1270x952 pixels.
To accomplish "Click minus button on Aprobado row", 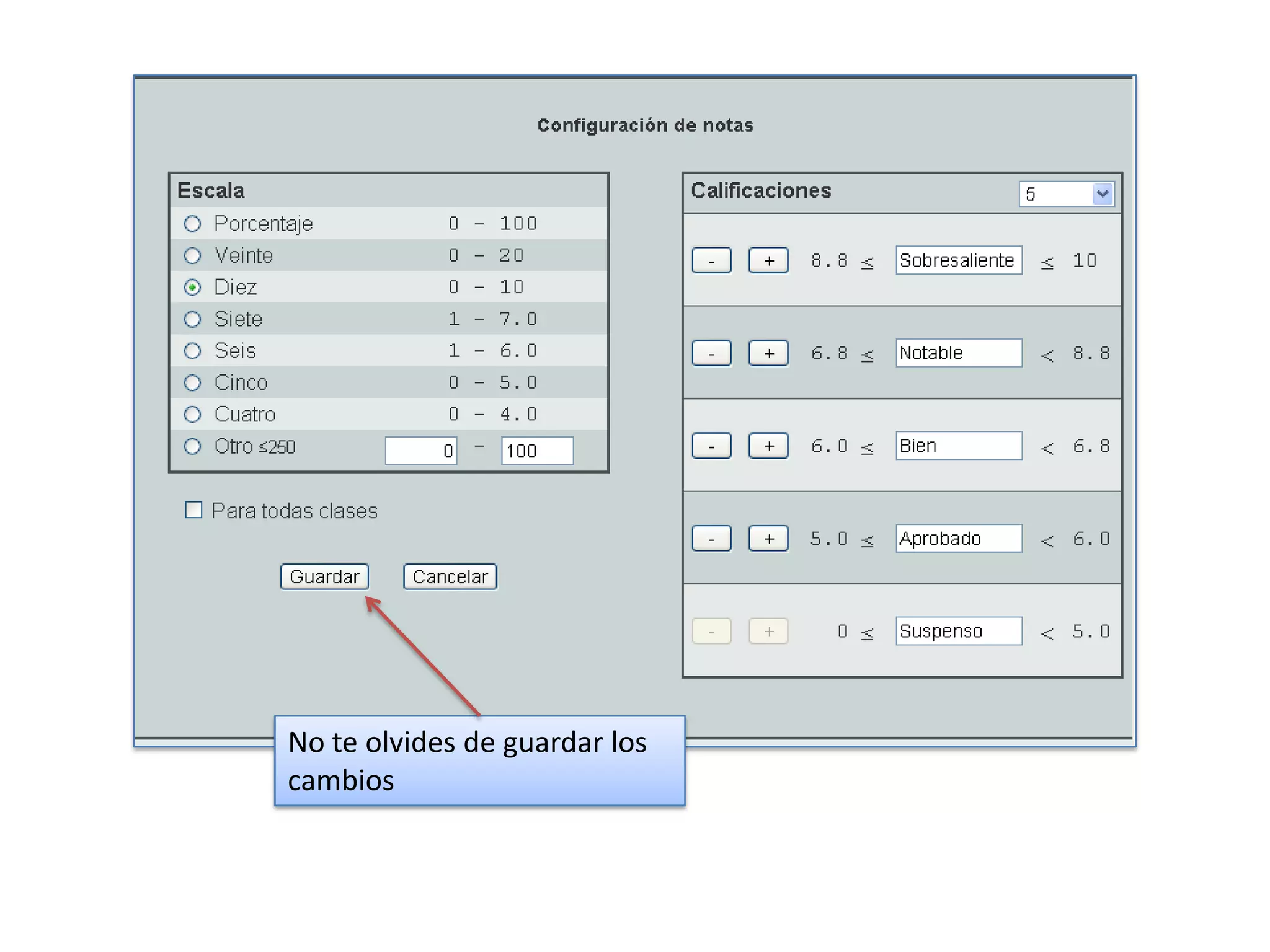I will (711, 539).
